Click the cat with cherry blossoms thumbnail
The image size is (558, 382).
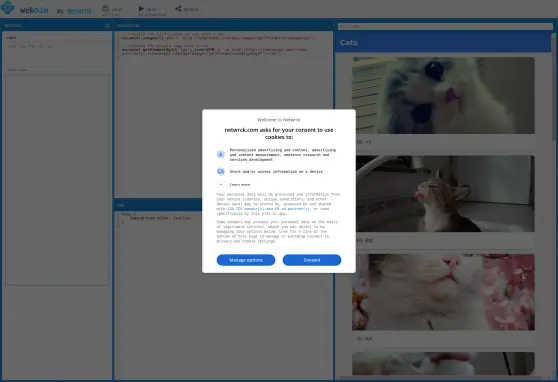pos(443,292)
